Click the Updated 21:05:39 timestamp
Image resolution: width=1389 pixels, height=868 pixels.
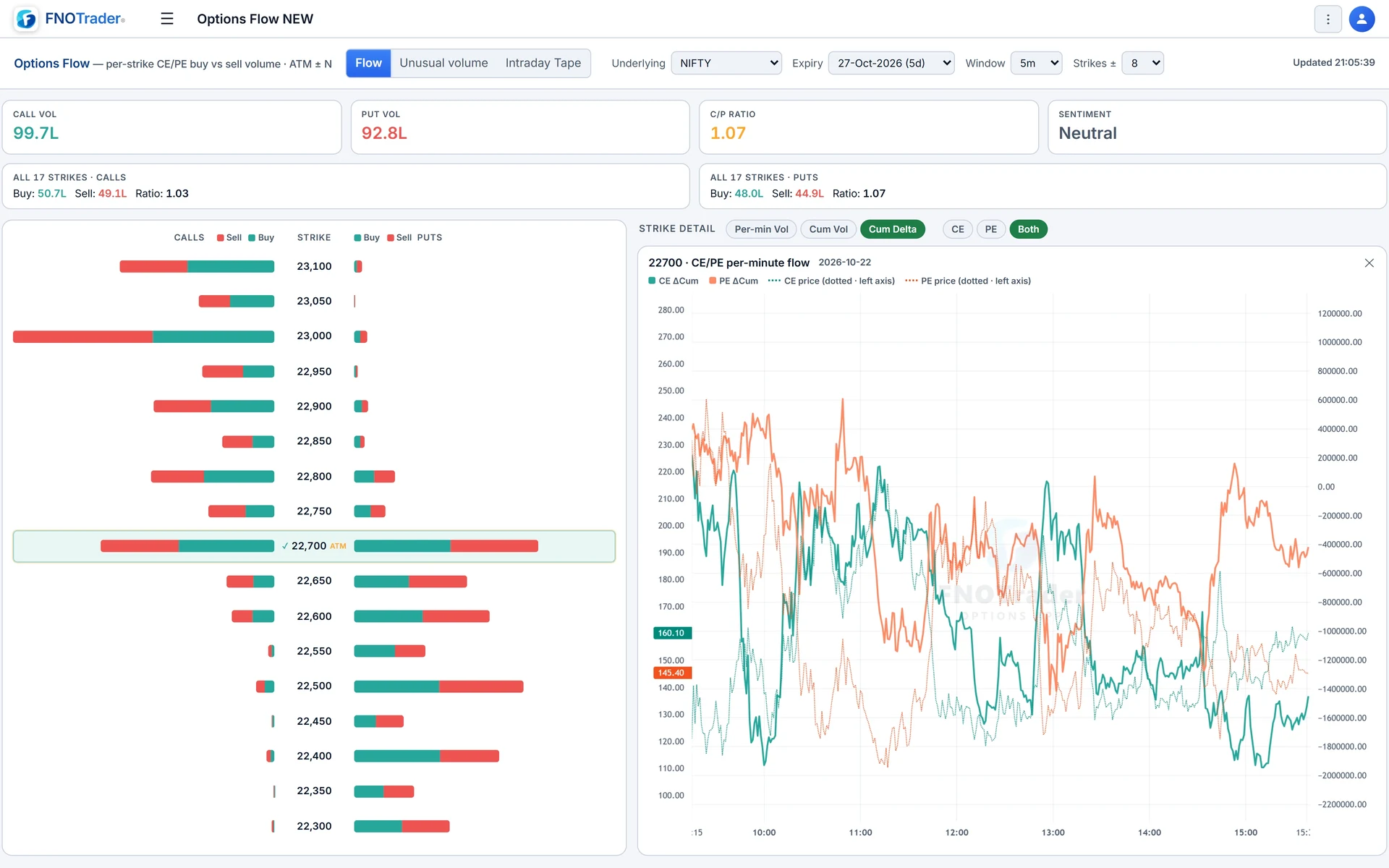coord(1333,63)
